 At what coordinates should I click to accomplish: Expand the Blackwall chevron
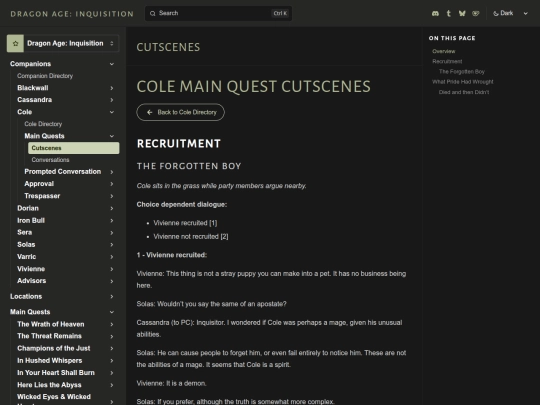tap(112, 88)
